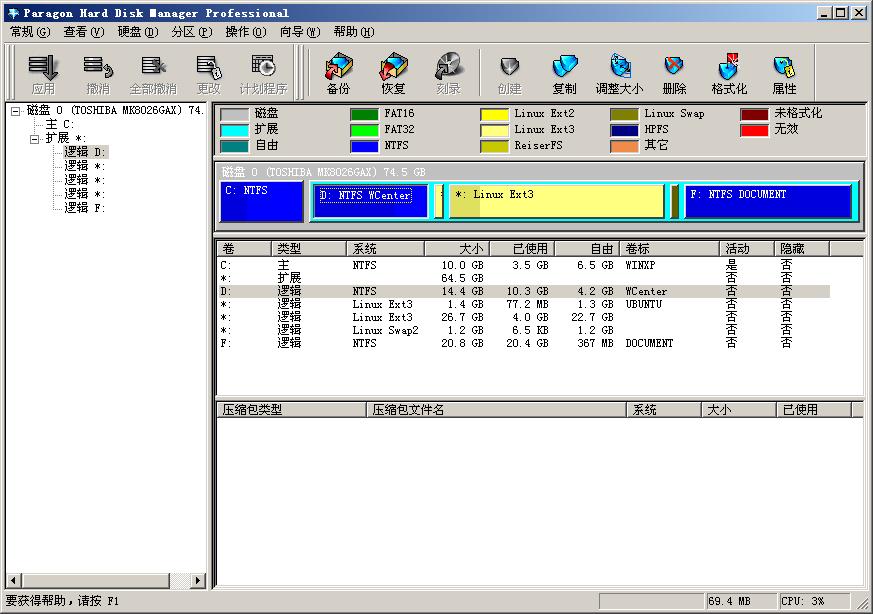Select the UBUNTU Linux Ext3 row
The width and height of the screenshot is (873, 614).
click(x=524, y=304)
